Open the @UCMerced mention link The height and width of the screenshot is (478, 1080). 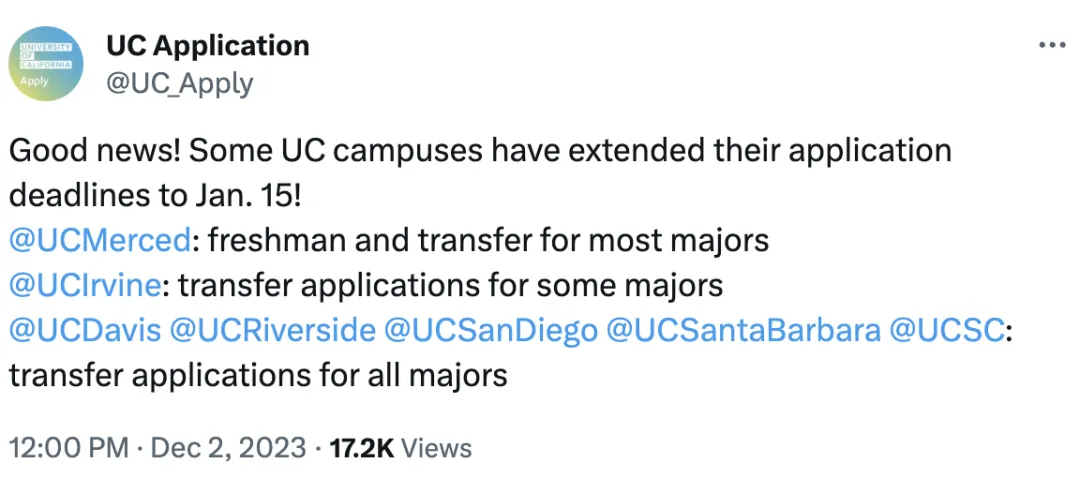(99, 240)
